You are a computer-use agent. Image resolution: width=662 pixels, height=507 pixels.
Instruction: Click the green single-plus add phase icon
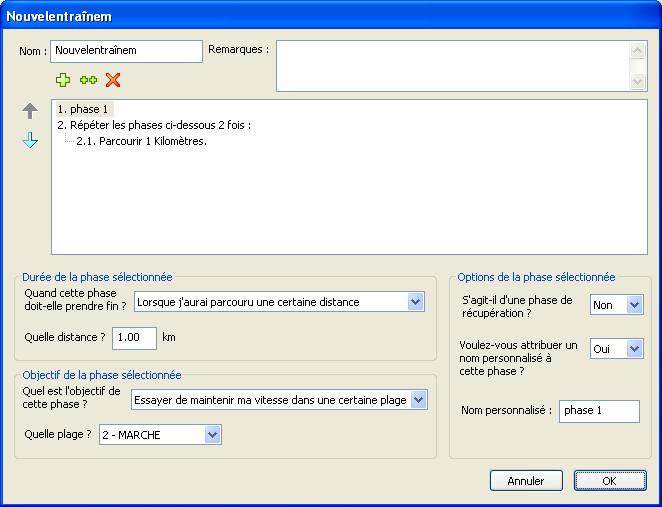point(63,80)
